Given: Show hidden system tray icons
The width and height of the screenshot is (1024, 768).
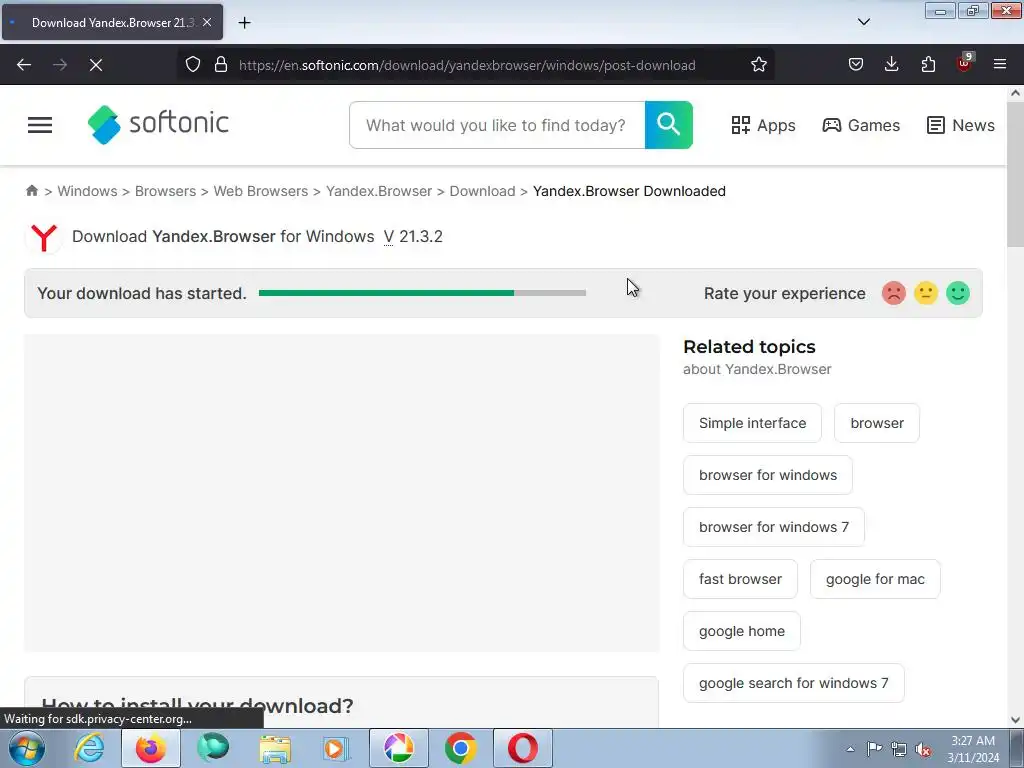Looking at the screenshot, I should (850, 749).
